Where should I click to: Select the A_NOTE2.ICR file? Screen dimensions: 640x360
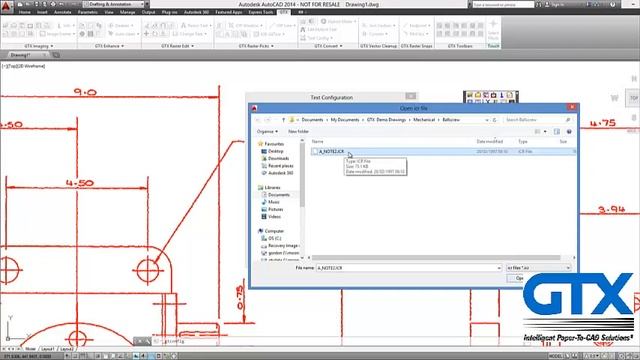click(x=443, y=151)
